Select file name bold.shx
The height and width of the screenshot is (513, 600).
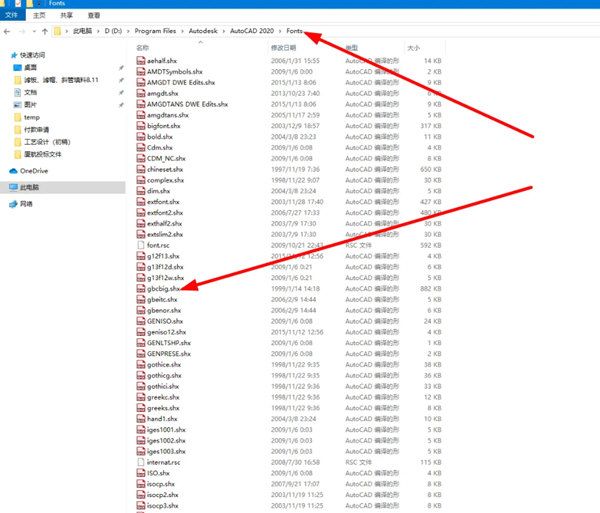160,137
